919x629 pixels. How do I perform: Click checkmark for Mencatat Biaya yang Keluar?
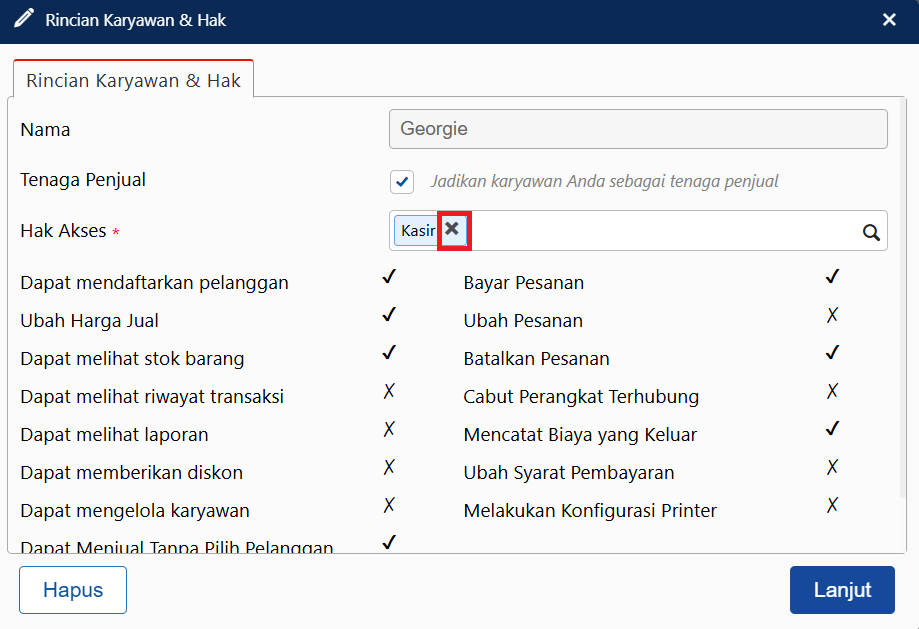pos(832,429)
